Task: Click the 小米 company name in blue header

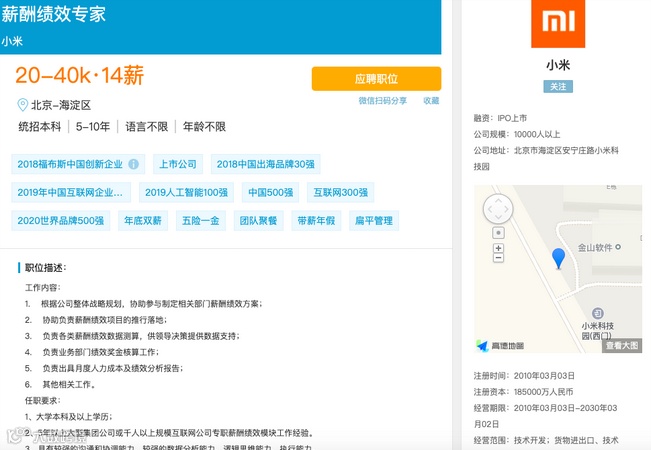Action: 12,41
